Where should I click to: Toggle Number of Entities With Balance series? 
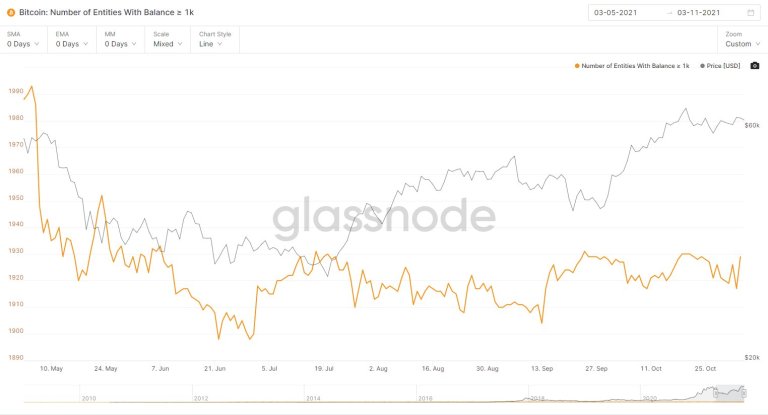click(635, 66)
